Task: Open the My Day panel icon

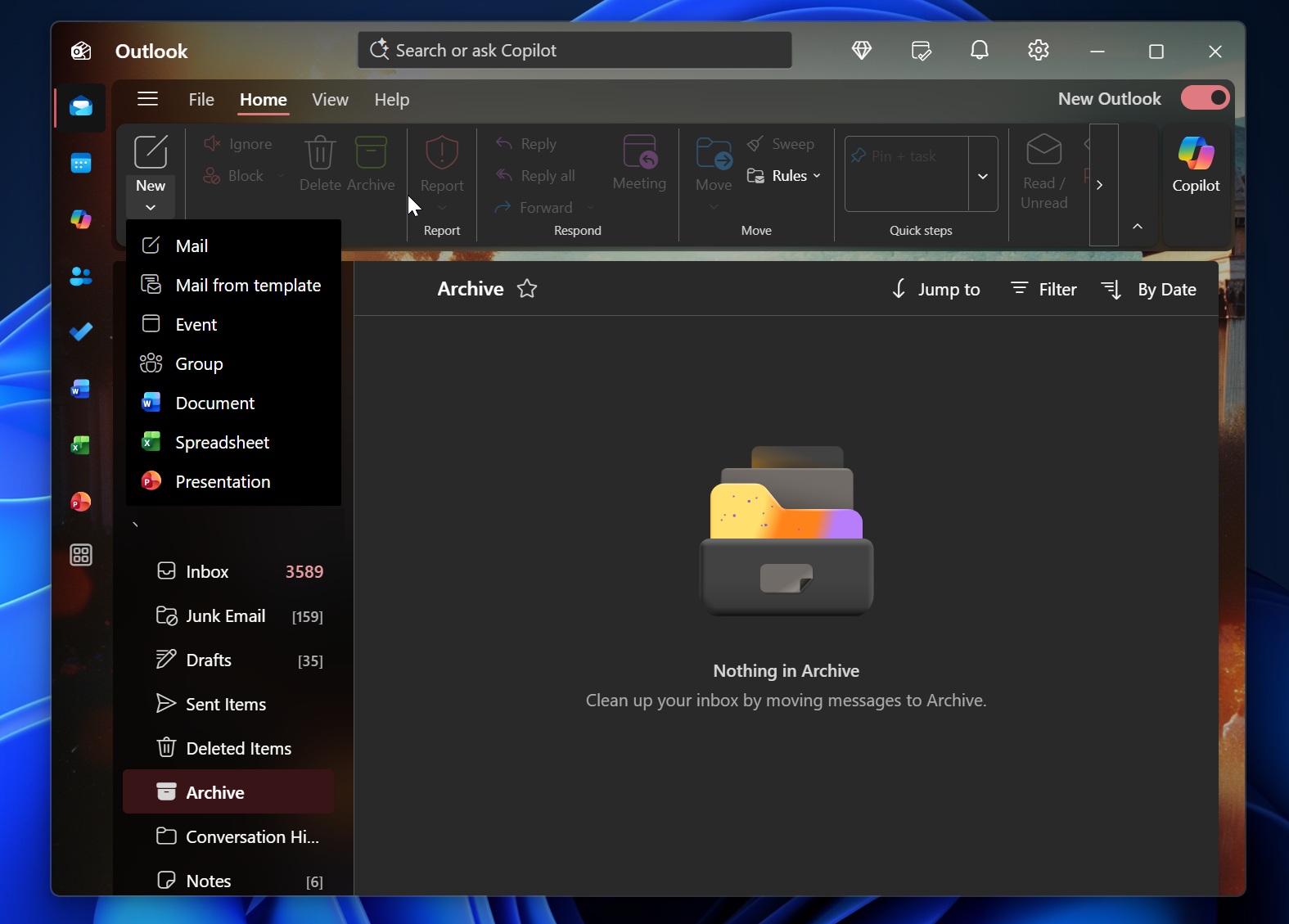Action: pyautogui.click(x=922, y=51)
